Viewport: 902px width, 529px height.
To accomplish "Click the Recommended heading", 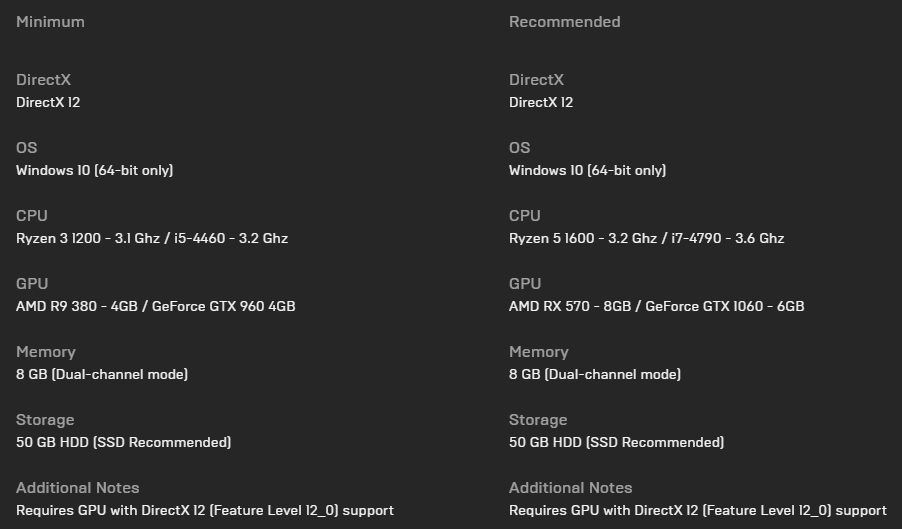I will tap(564, 22).
